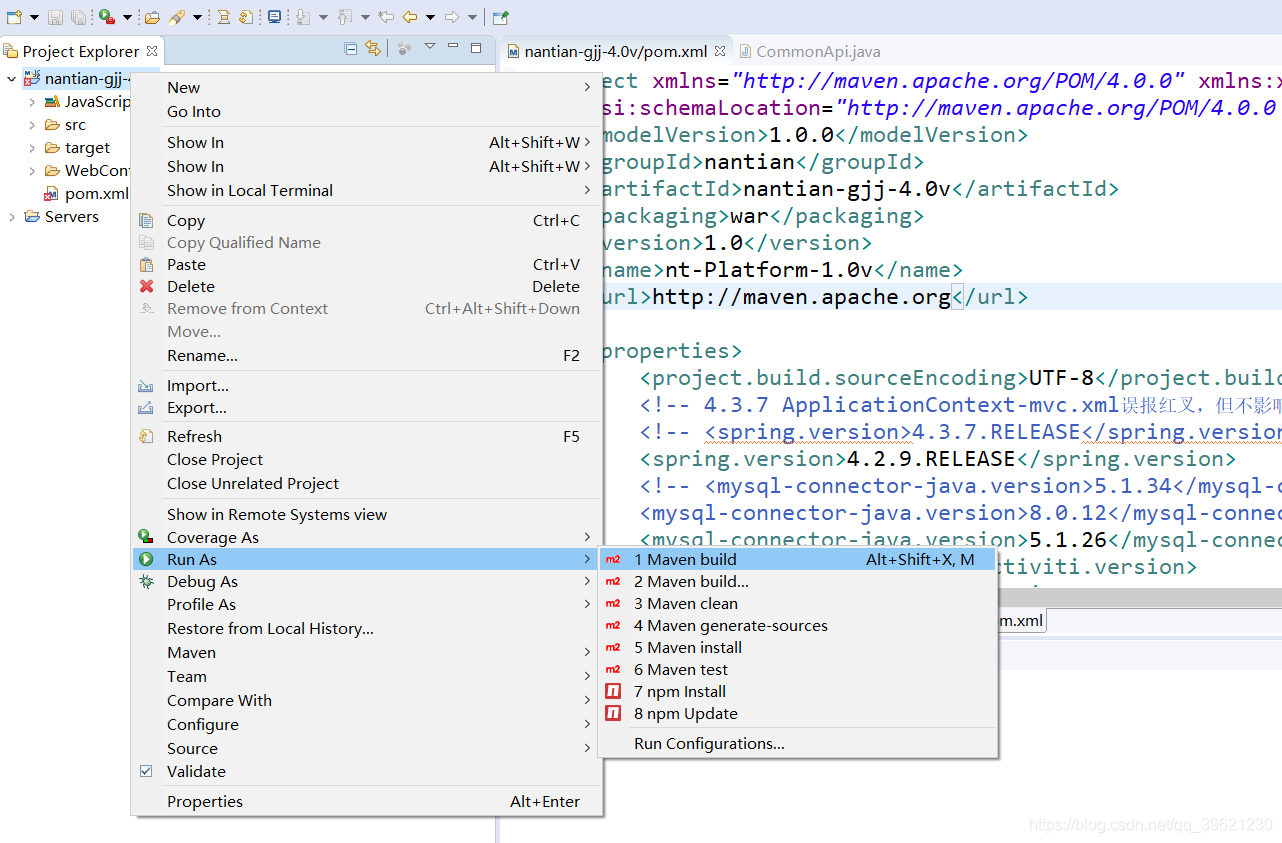Screen dimensions: 1282x843
Task: Open the Search icon dropdown arrow
Action: [x=197, y=17]
